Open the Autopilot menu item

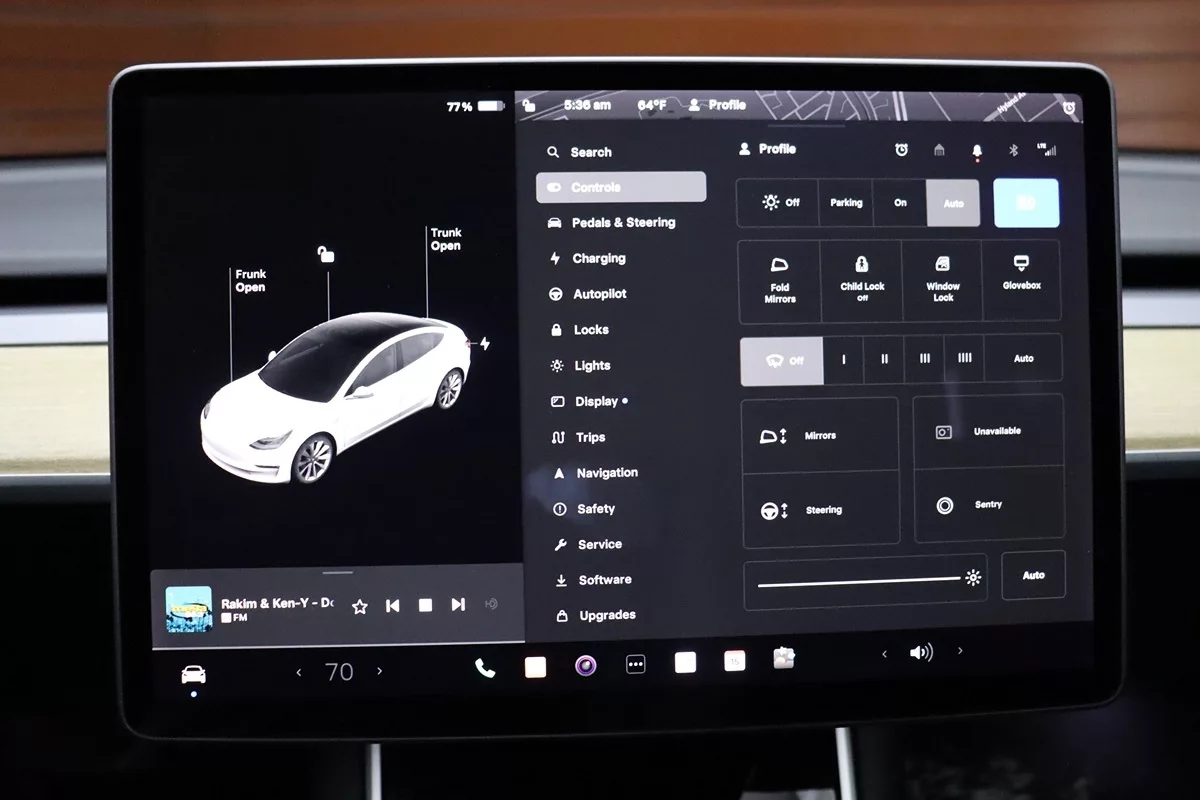pos(599,294)
